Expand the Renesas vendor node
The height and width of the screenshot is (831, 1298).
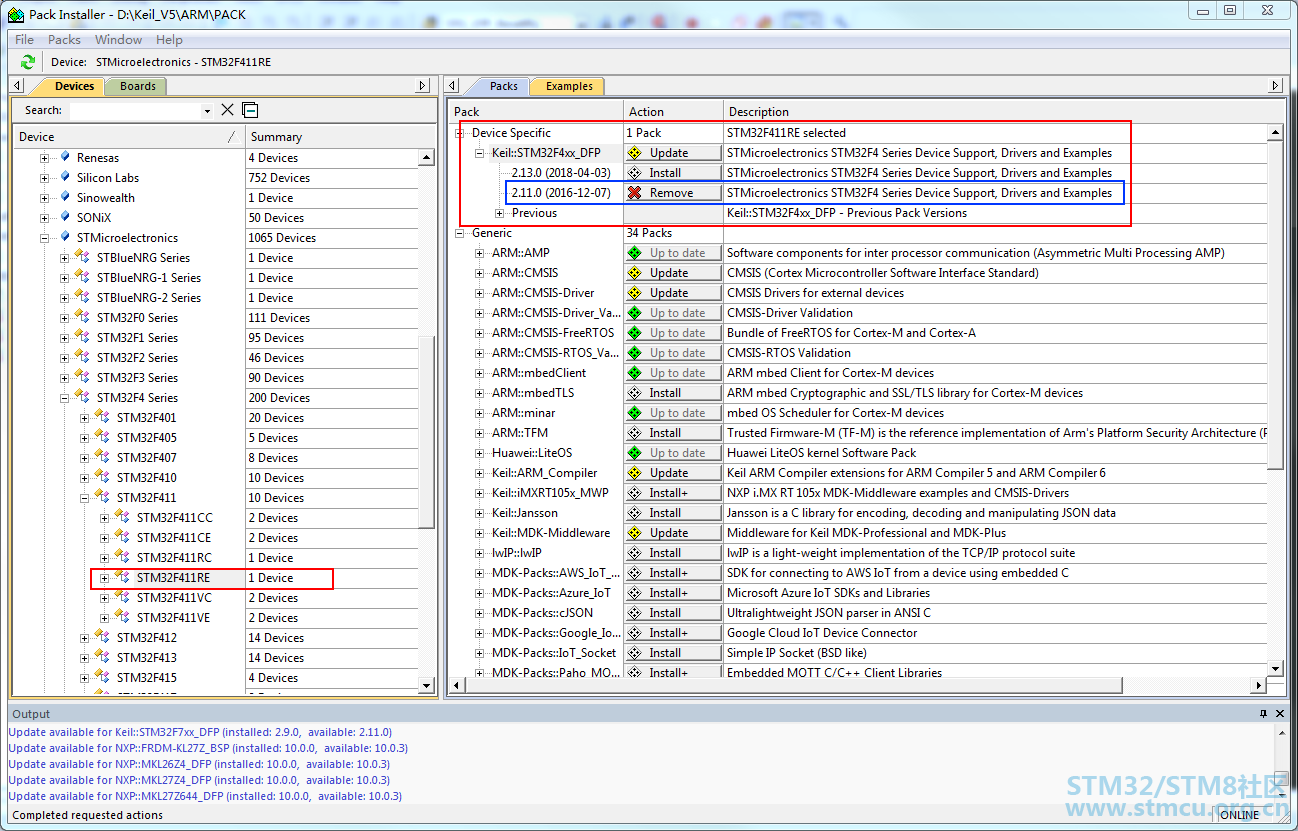click(45, 158)
